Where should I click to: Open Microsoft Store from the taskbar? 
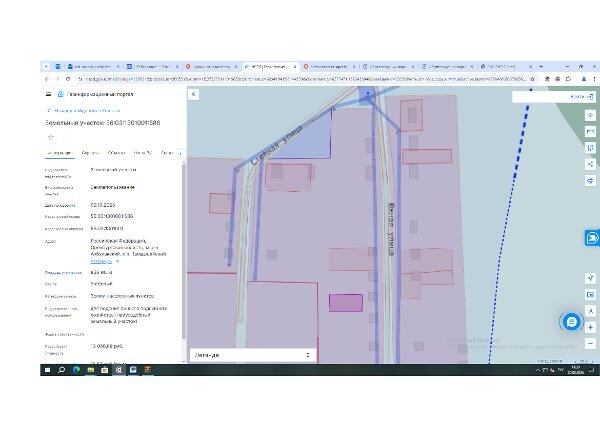pos(104,370)
